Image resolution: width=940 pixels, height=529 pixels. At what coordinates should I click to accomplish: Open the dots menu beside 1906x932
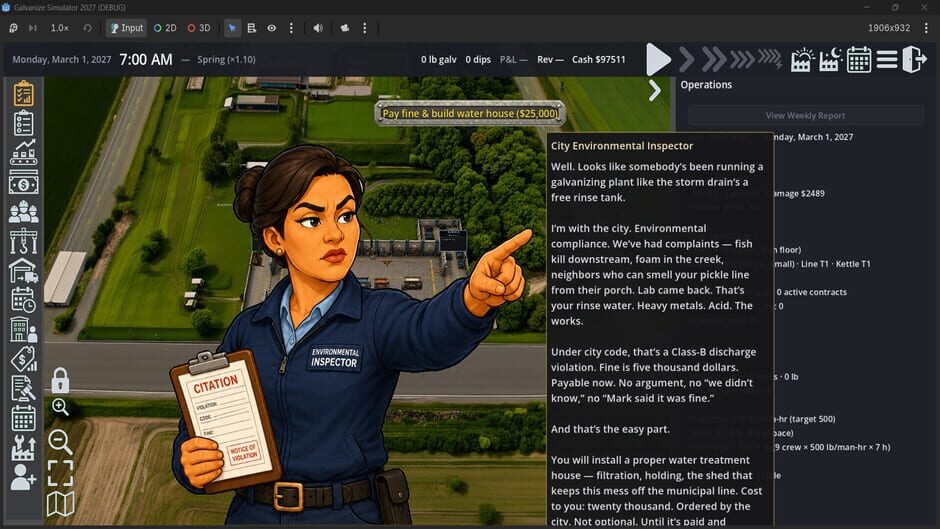coord(926,28)
